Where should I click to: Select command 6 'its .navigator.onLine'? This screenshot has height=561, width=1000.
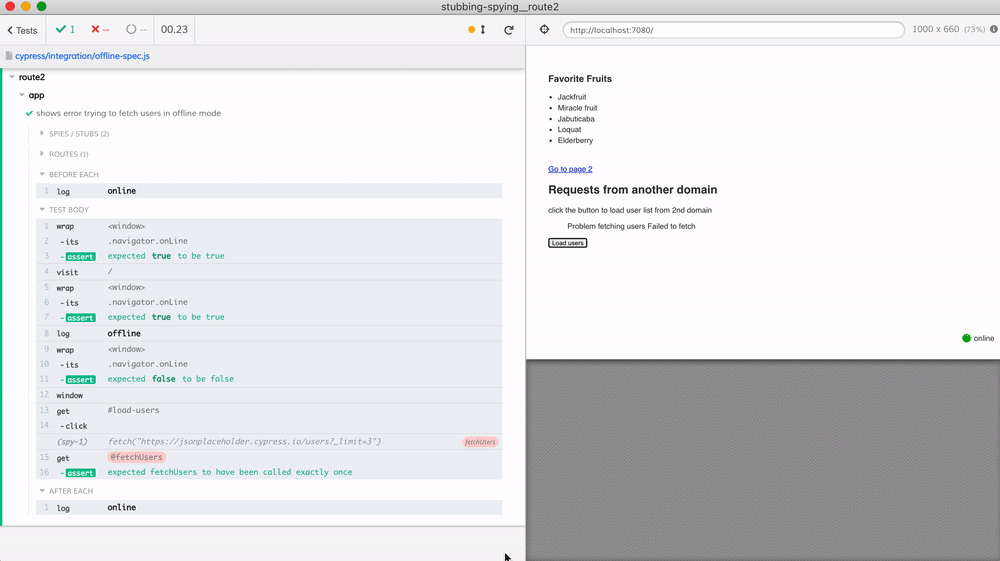coord(269,302)
